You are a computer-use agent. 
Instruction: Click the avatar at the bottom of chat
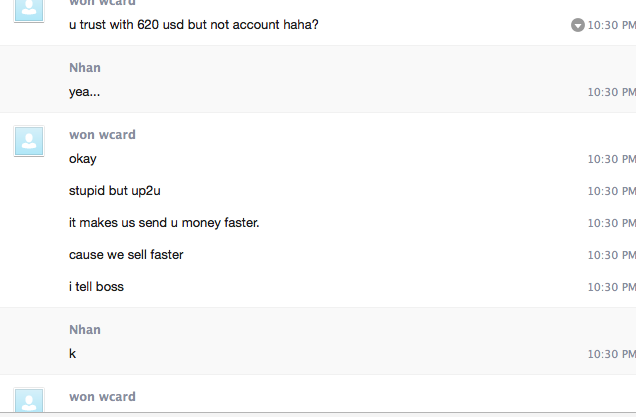[29, 402]
